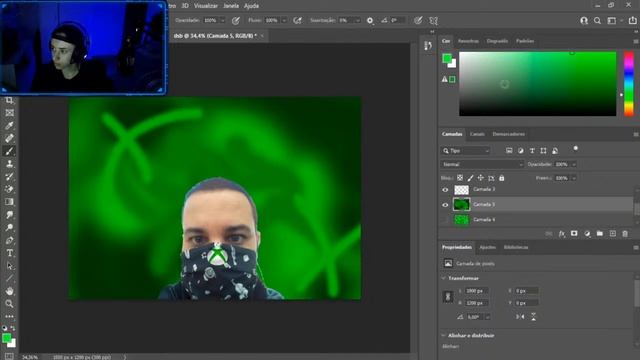Viewport: 640px width, 360px height.
Task: Open the Ajuda menu
Action: [251, 6]
